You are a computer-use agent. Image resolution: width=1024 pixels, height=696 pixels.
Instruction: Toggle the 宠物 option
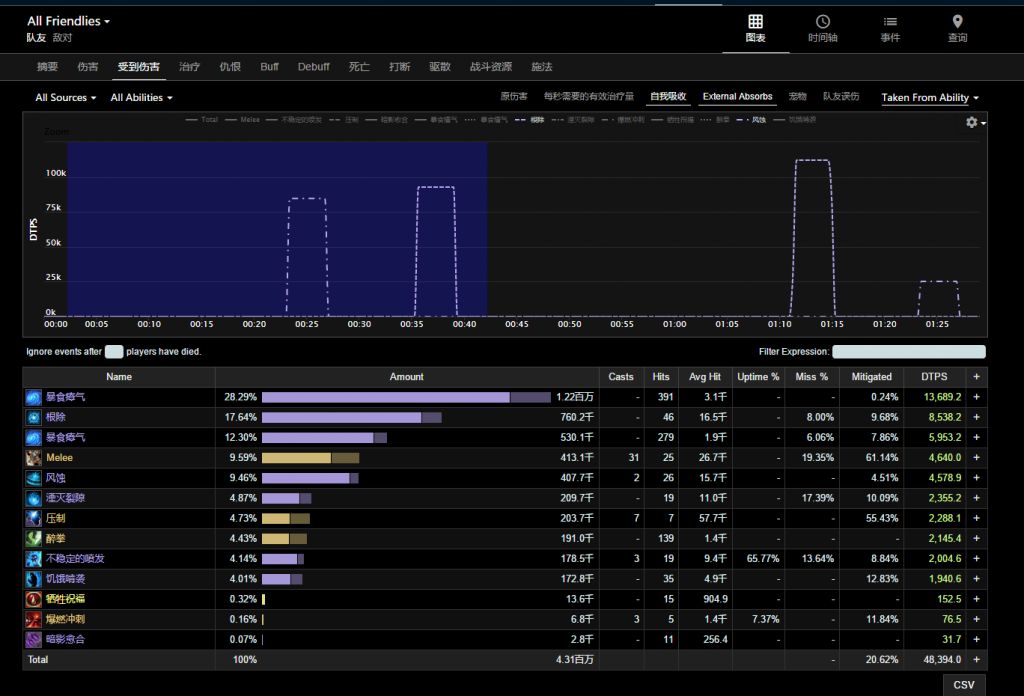(797, 96)
